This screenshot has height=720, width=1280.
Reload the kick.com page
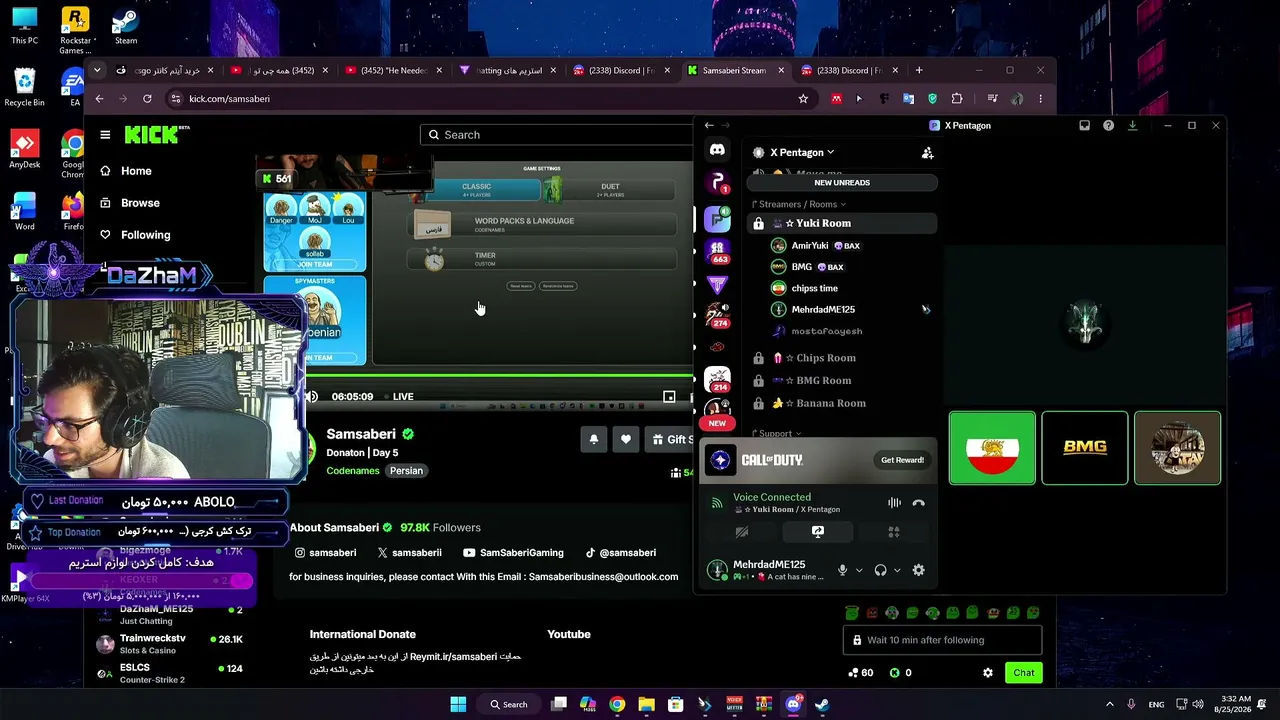147,99
